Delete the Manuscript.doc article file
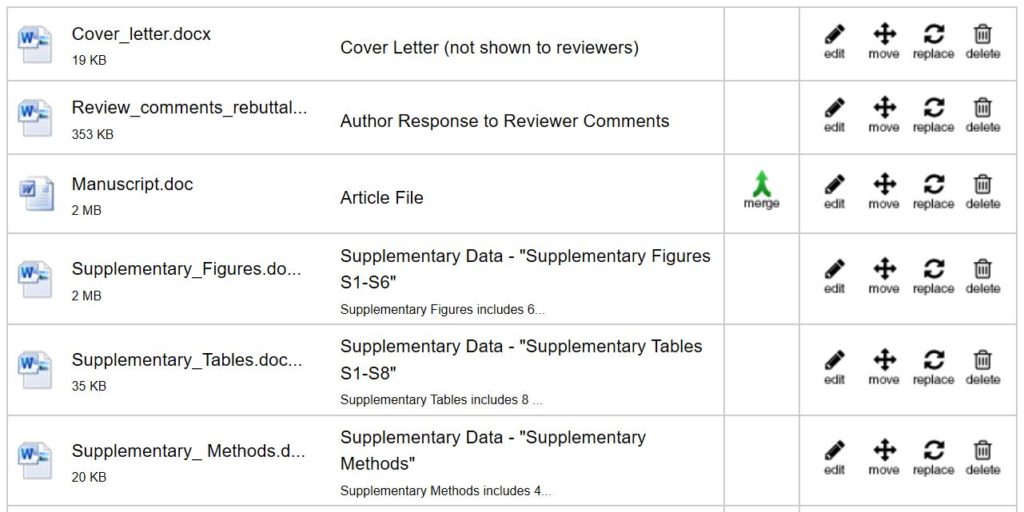Viewport: 1024px width, 512px height. [983, 192]
